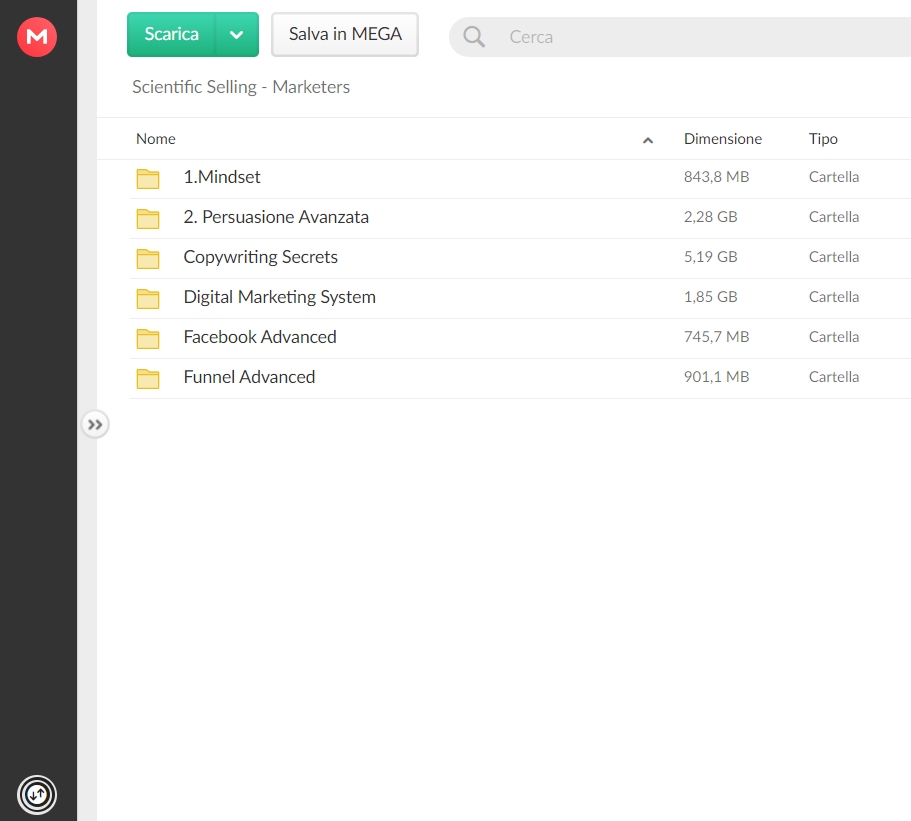Expand the sidebar with the double-arrow button
Image resolution: width=911 pixels, height=821 pixels.
tap(95, 425)
